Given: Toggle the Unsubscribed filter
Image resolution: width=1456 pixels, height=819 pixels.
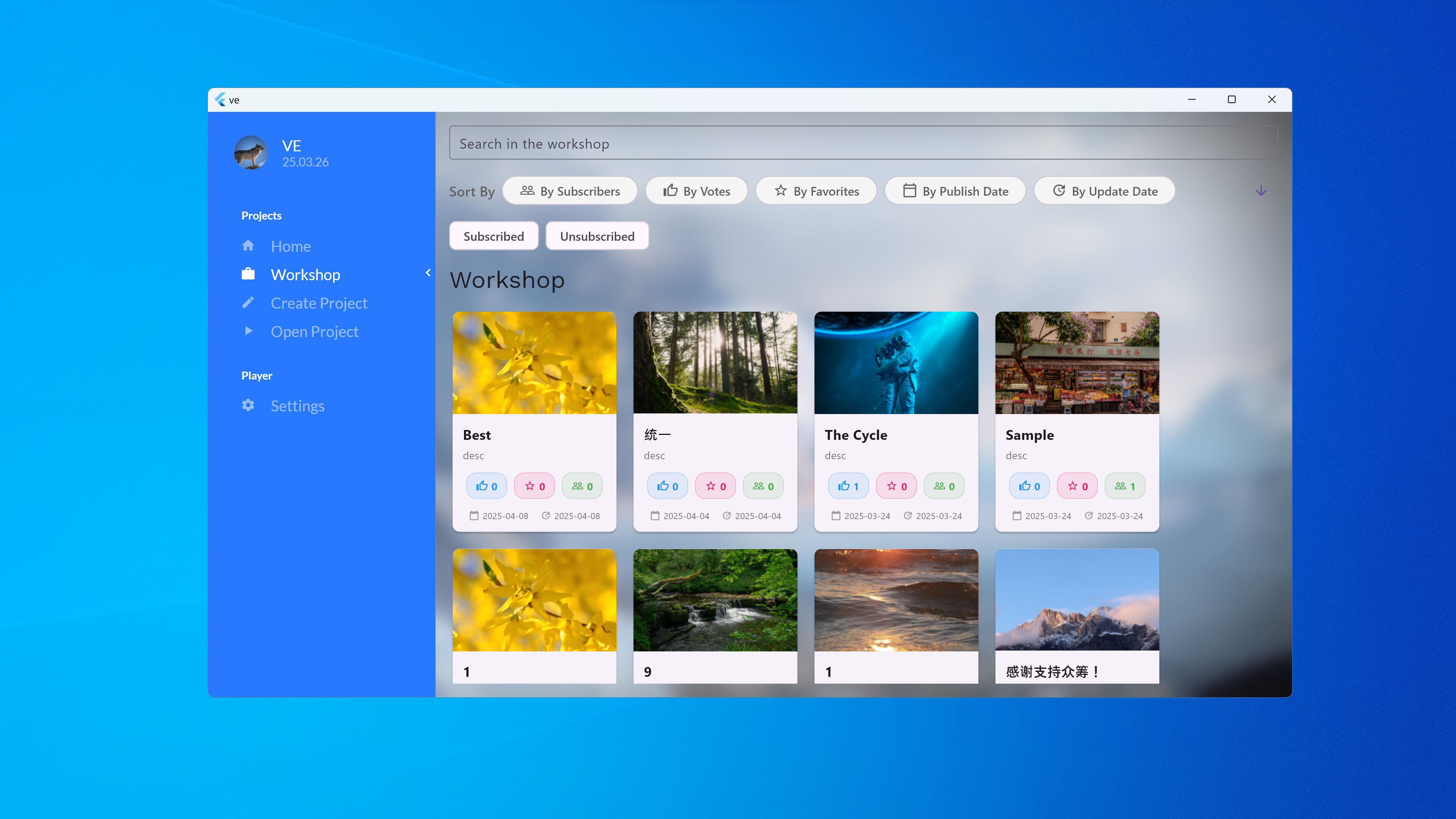Looking at the screenshot, I should [x=597, y=235].
